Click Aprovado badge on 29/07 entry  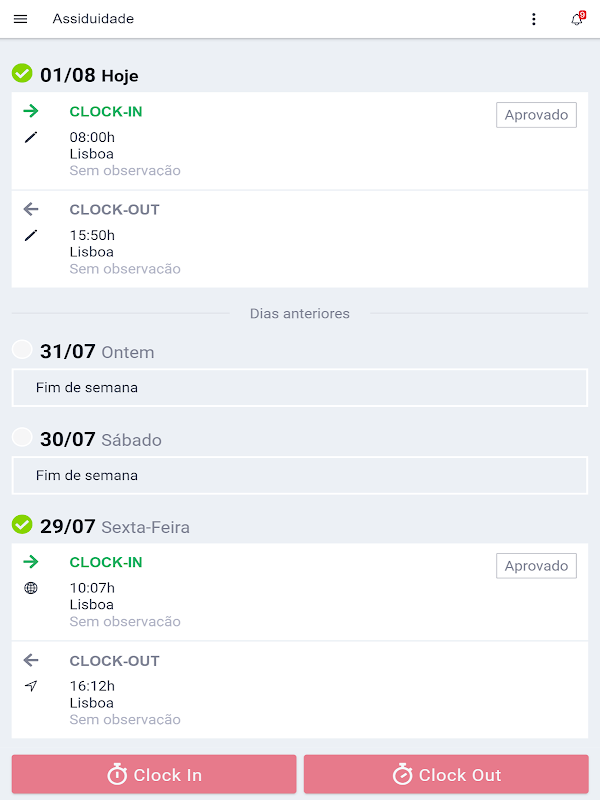click(536, 566)
